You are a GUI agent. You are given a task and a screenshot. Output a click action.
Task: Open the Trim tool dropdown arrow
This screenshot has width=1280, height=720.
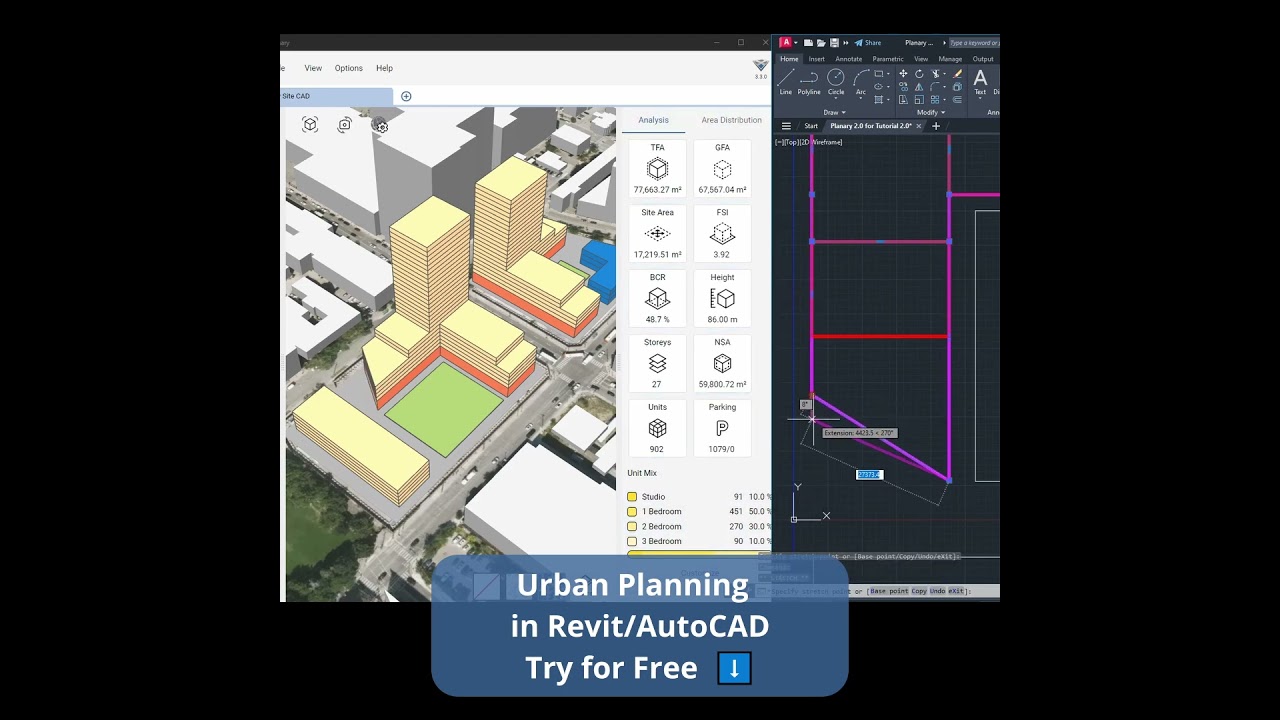click(944, 73)
